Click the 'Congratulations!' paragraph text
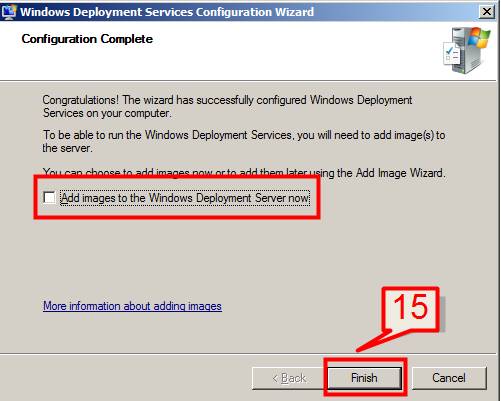Screen dimensions: 501x401 click(227, 106)
